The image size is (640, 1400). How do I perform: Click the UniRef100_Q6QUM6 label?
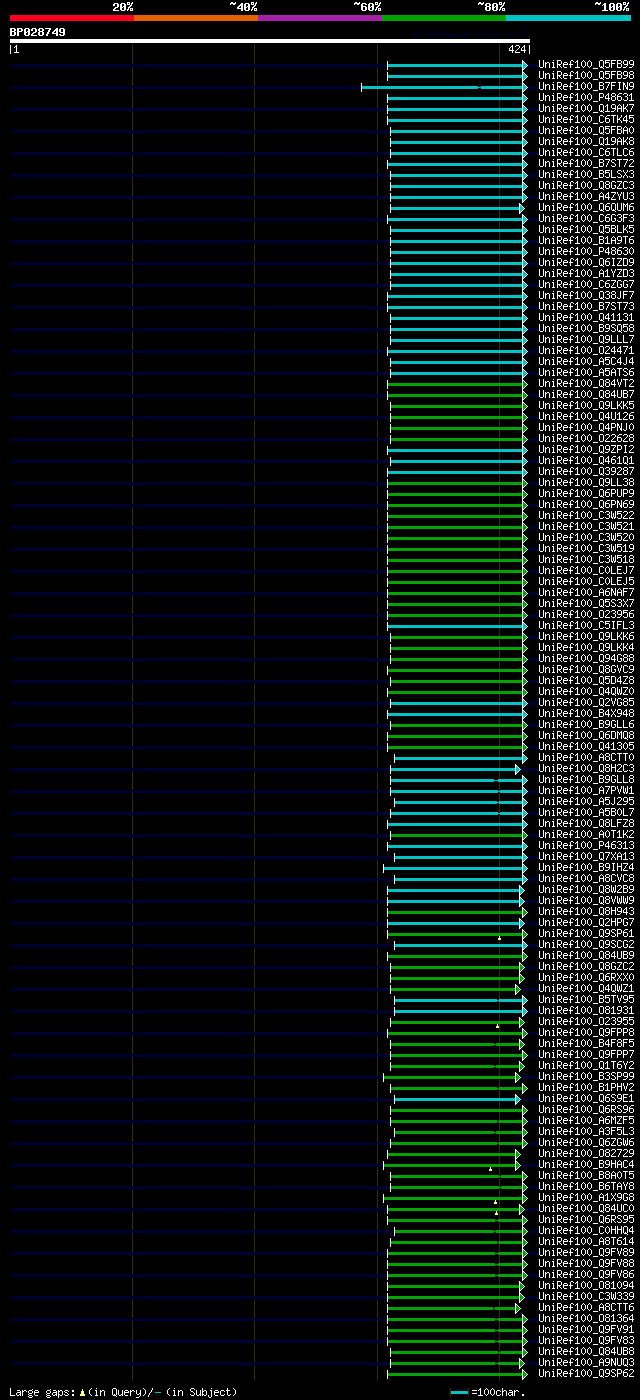tap(586, 207)
